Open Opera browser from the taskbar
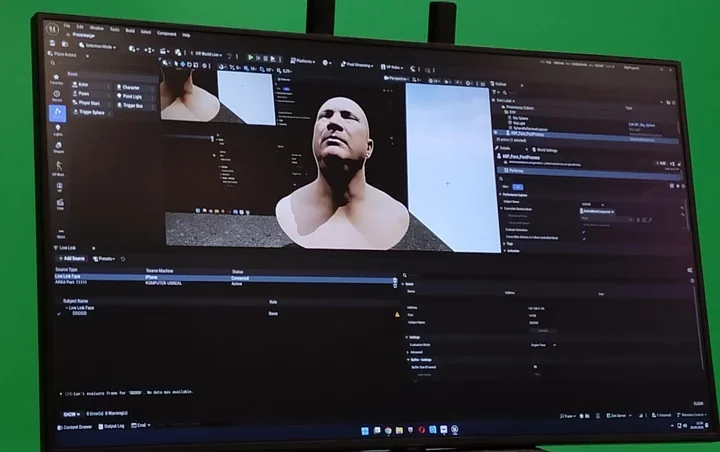The height and width of the screenshot is (452, 720). point(422,430)
